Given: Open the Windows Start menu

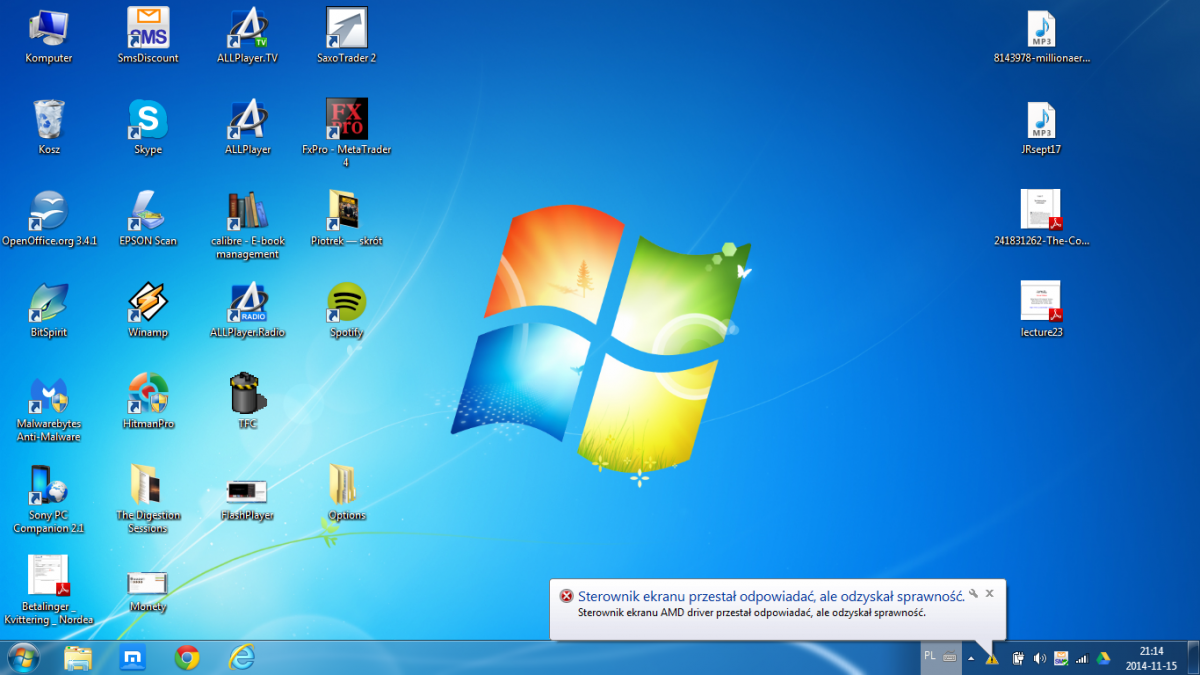Looking at the screenshot, I should point(24,657).
